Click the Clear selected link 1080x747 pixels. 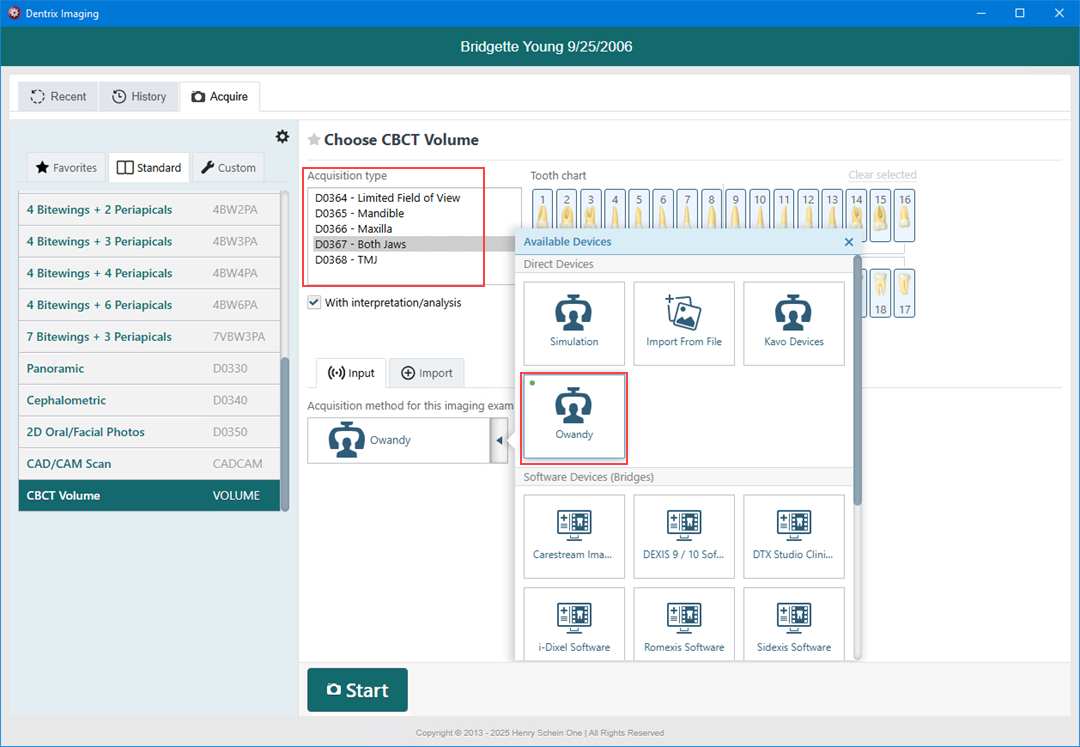point(882,175)
